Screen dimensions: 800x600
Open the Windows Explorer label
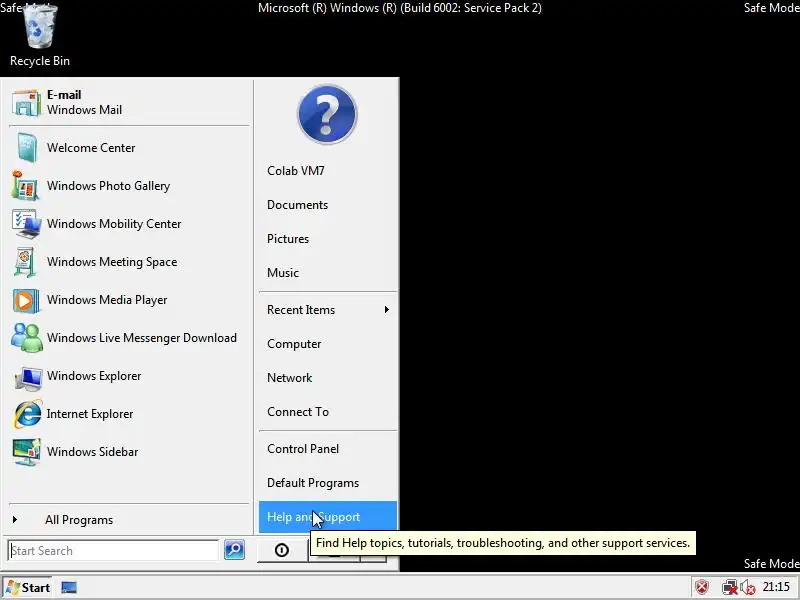(x=94, y=376)
